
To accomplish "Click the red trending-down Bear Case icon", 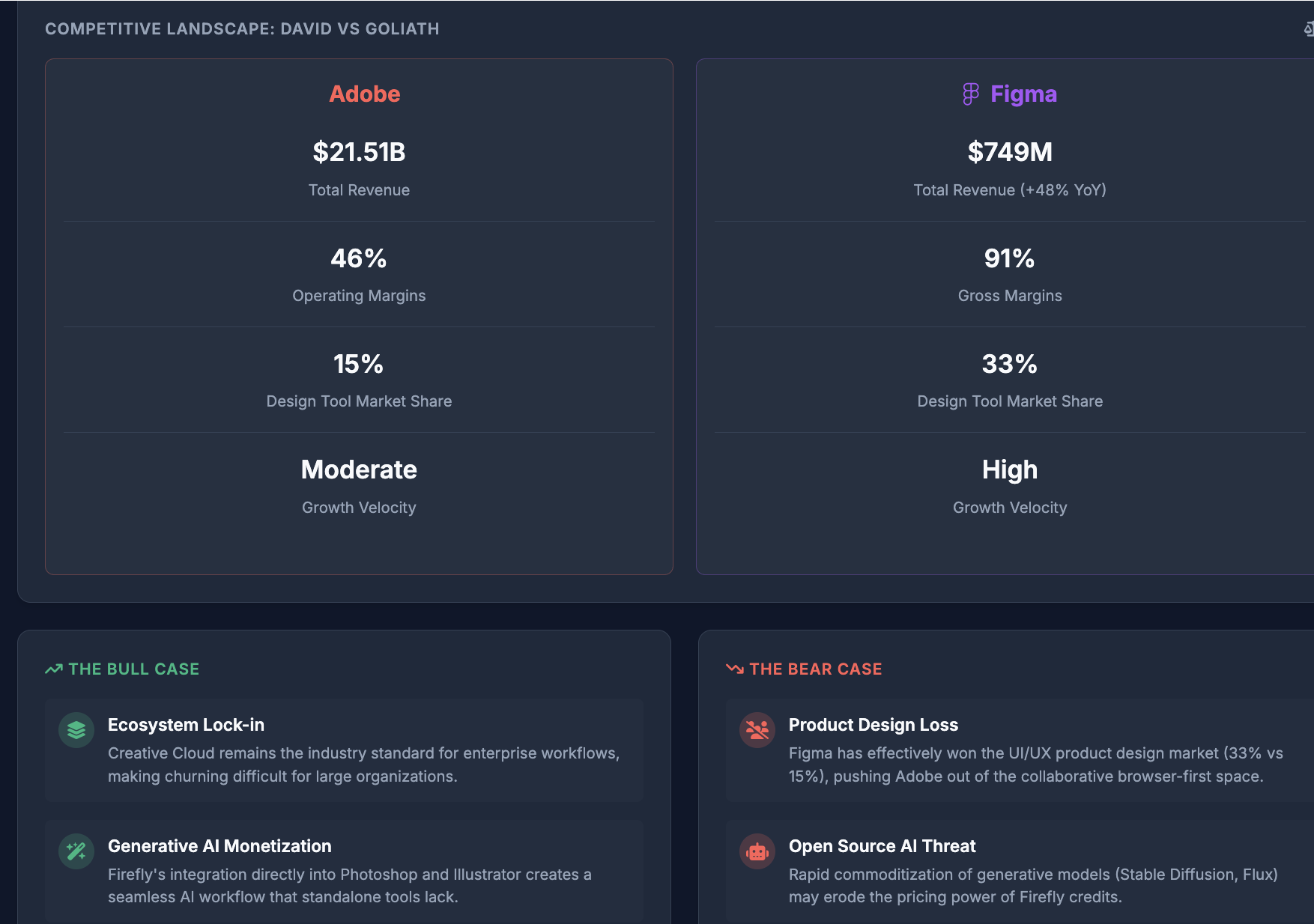I will [x=734, y=669].
